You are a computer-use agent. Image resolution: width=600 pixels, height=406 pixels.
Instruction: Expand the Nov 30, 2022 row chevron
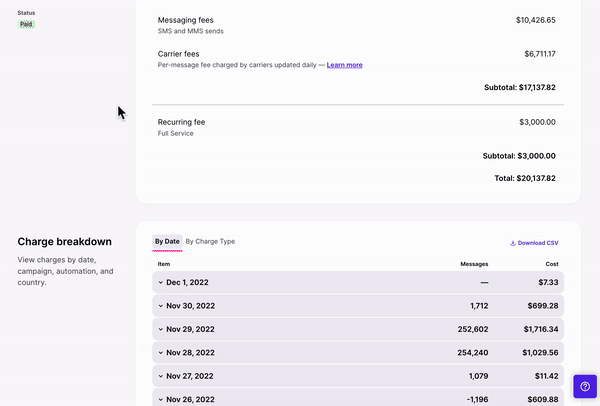[161, 306]
